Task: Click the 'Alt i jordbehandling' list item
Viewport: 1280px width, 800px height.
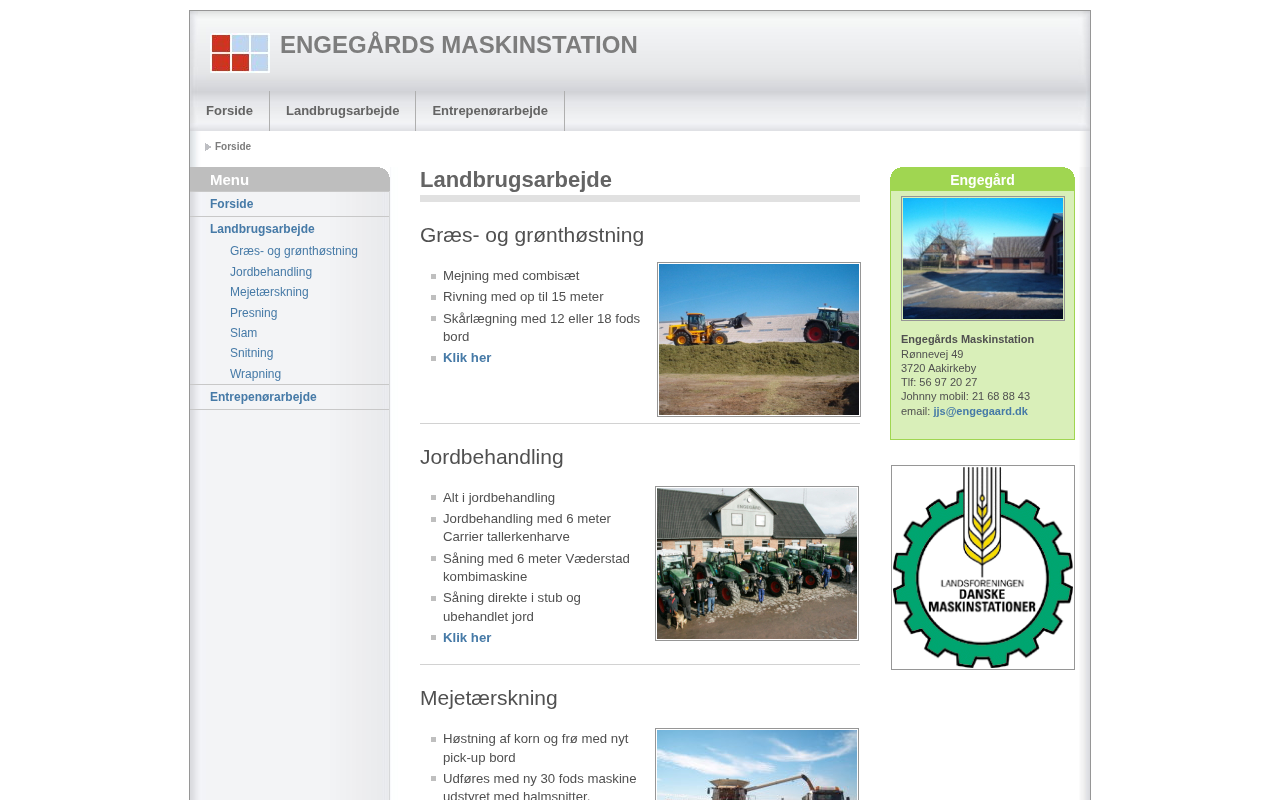Action: tap(499, 498)
